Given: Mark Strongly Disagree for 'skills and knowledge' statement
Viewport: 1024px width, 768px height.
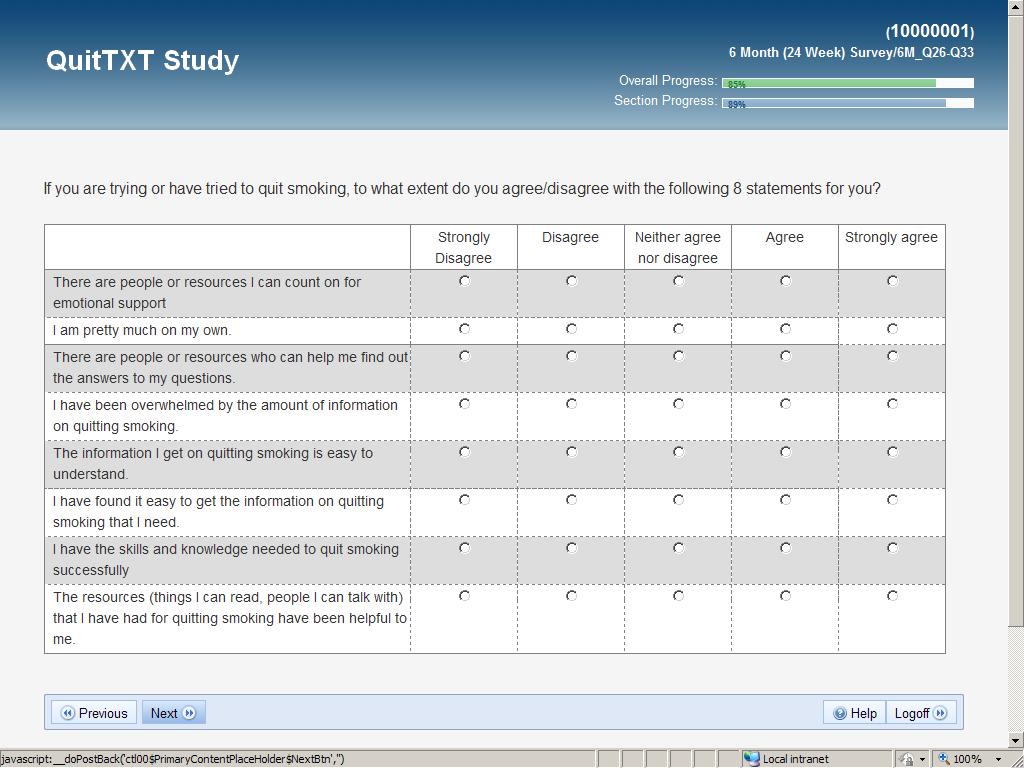Looking at the screenshot, I should point(464,548).
